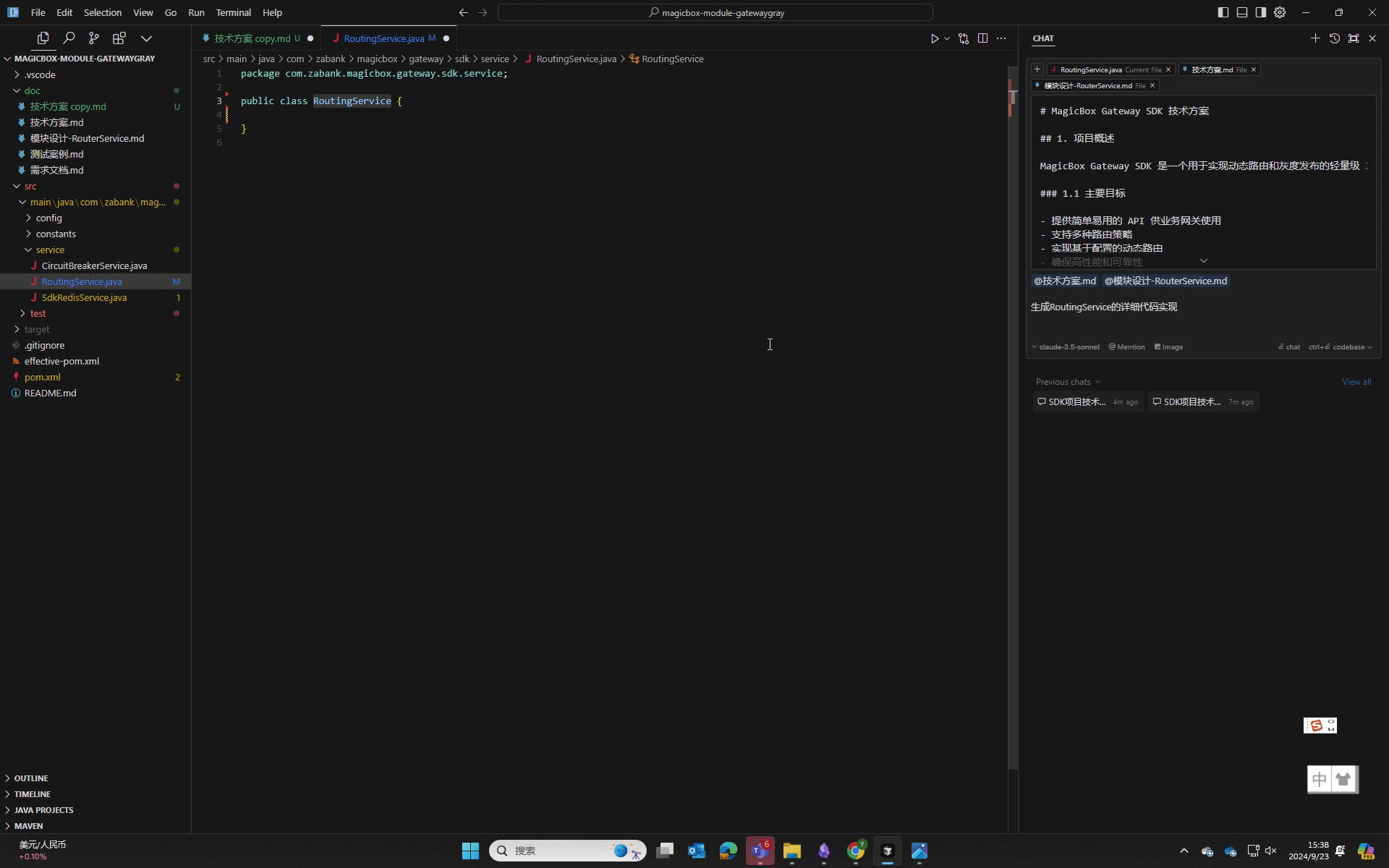Open the Run menu

tap(196, 12)
